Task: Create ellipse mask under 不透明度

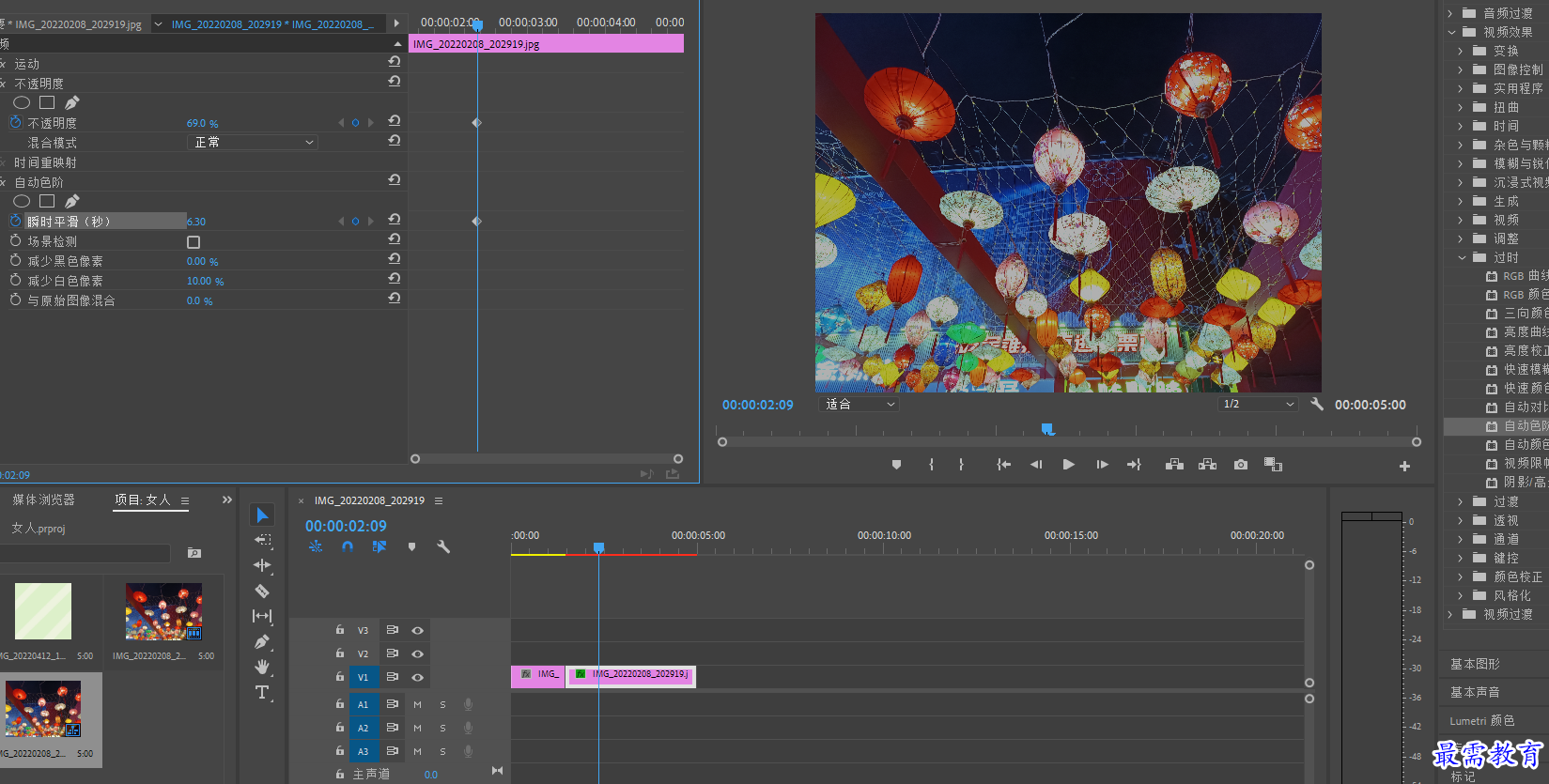Action: [22, 102]
